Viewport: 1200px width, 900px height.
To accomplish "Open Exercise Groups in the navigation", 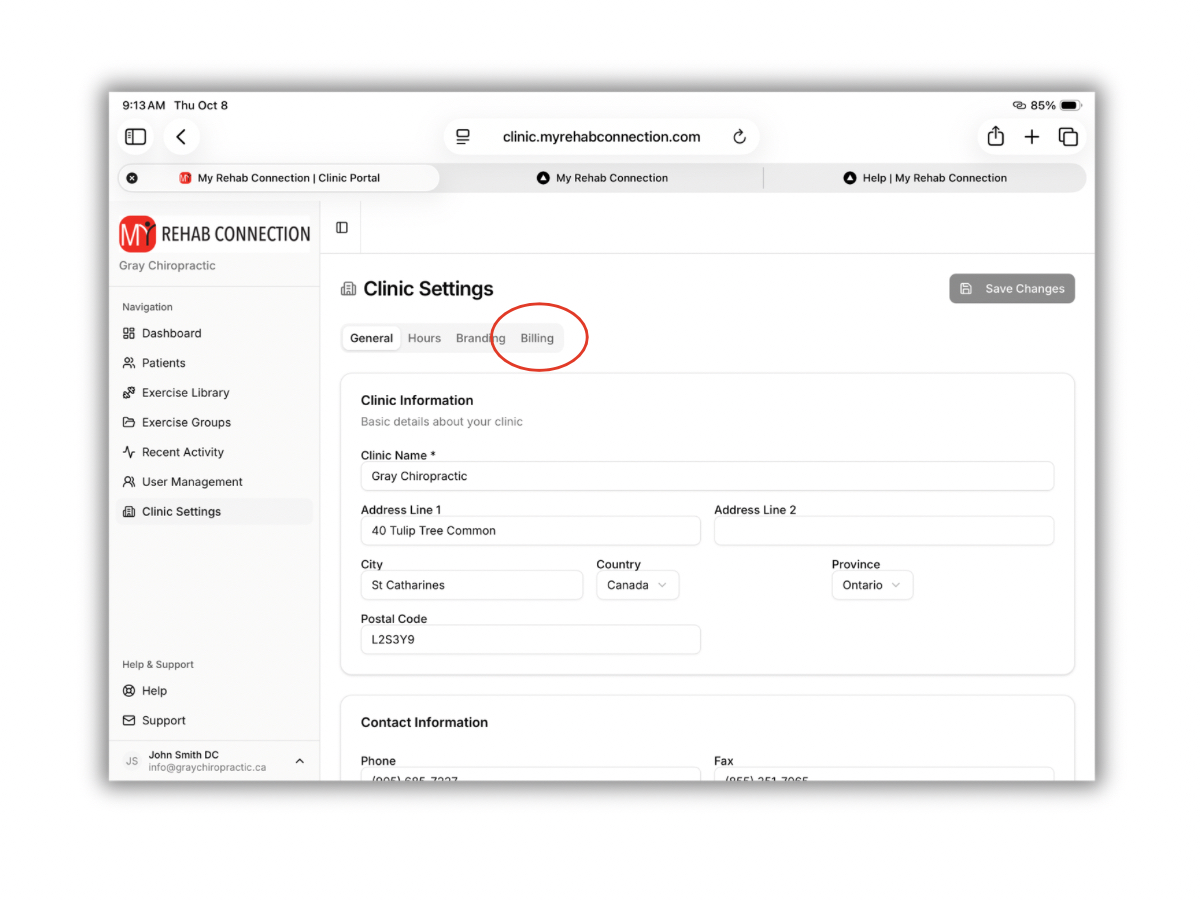I will coord(214,422).
